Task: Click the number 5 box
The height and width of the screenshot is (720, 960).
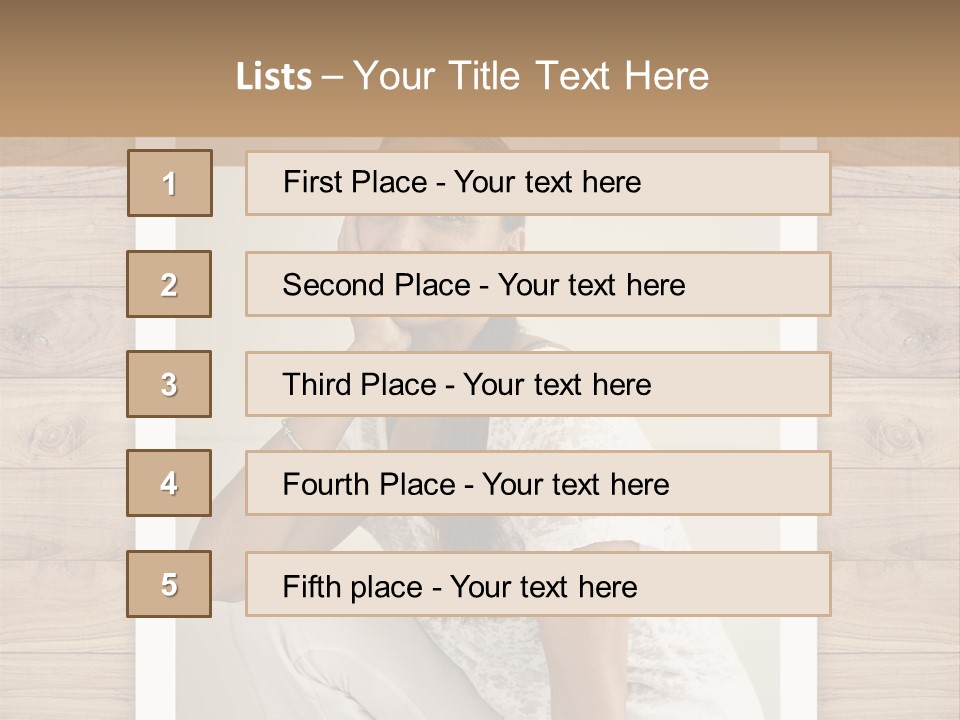Action: [x=169, y=584]
